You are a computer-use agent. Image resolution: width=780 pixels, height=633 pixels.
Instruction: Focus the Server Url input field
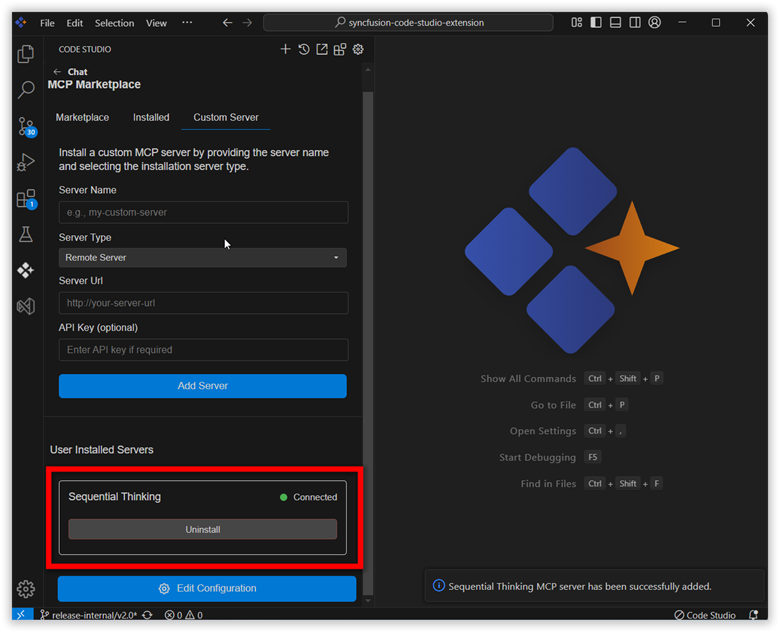[x=203, y=303]
